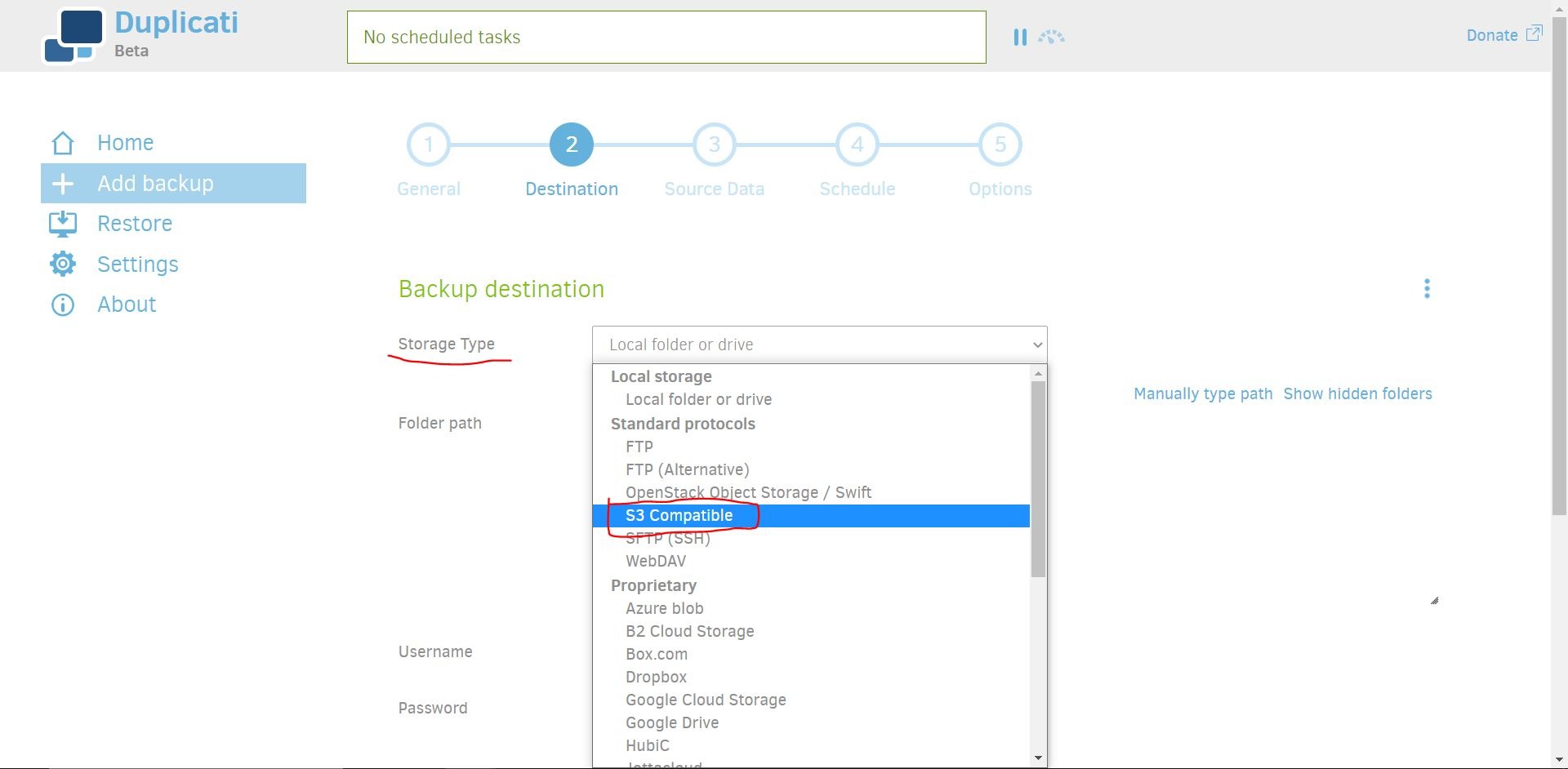Click the scroll-down arrow of dropdown list
The height and width of the screenshot is (769, 1568).
click(1038, 758)
